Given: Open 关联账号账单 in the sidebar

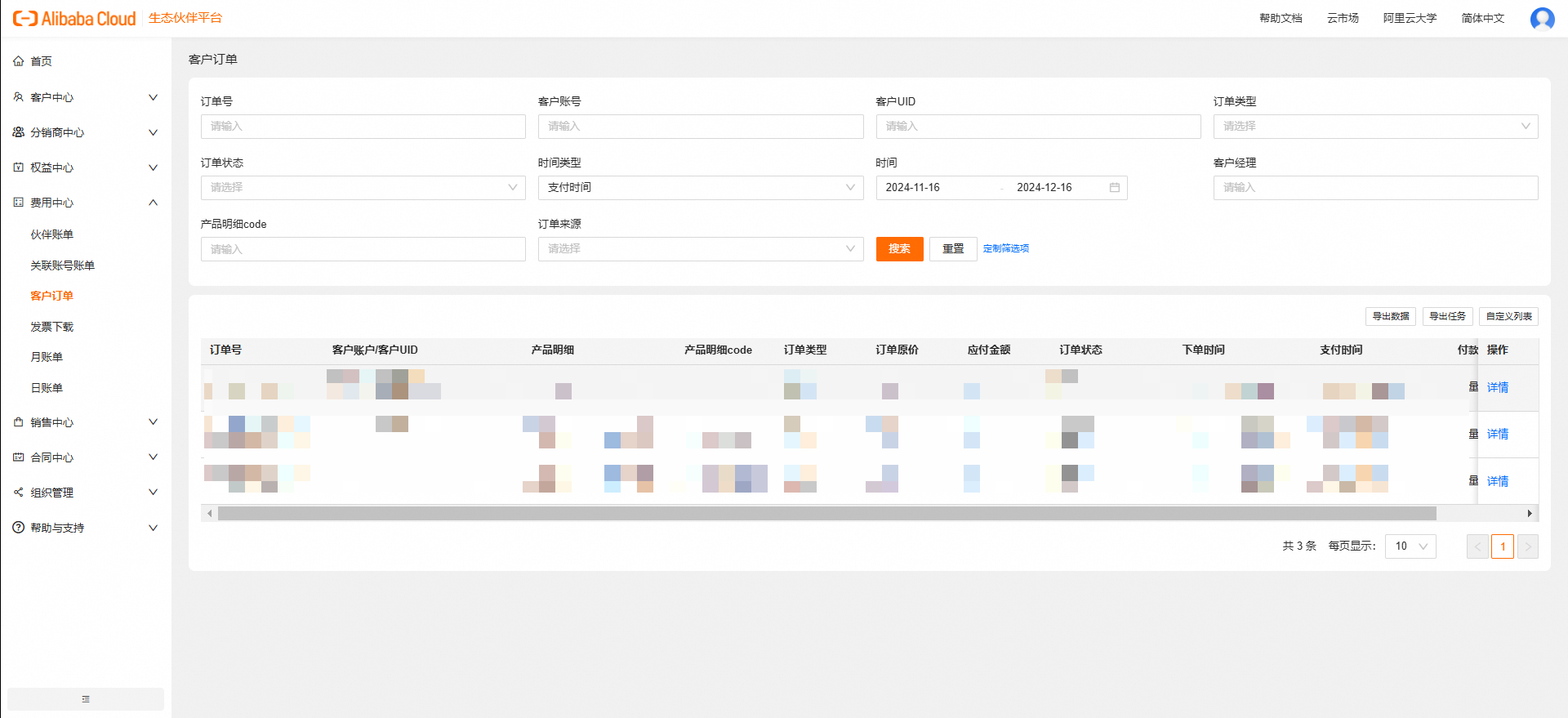Looking at the screenshot, I should coord(62,265).
